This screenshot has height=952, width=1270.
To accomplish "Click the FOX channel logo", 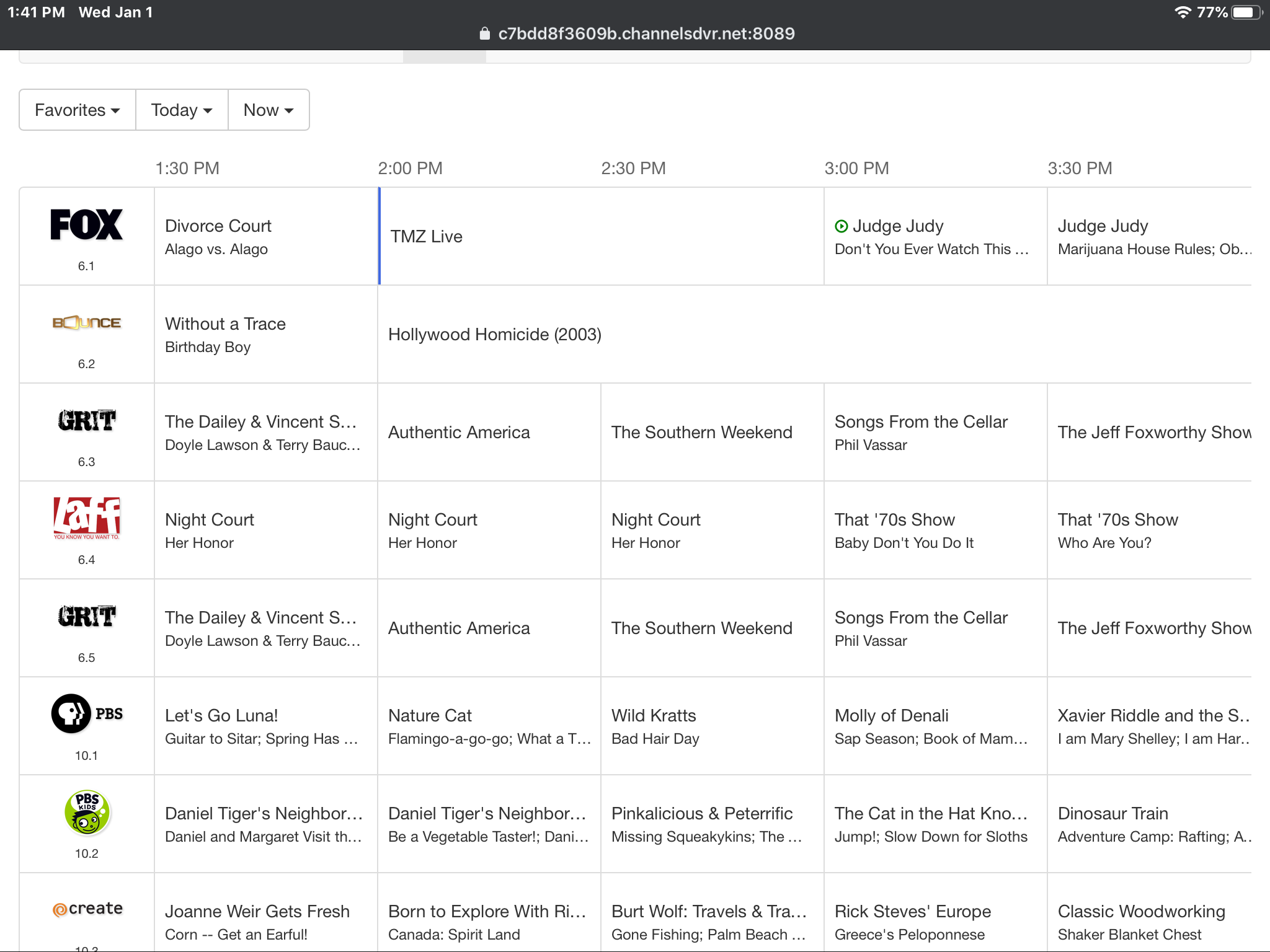I will (86, 224).
